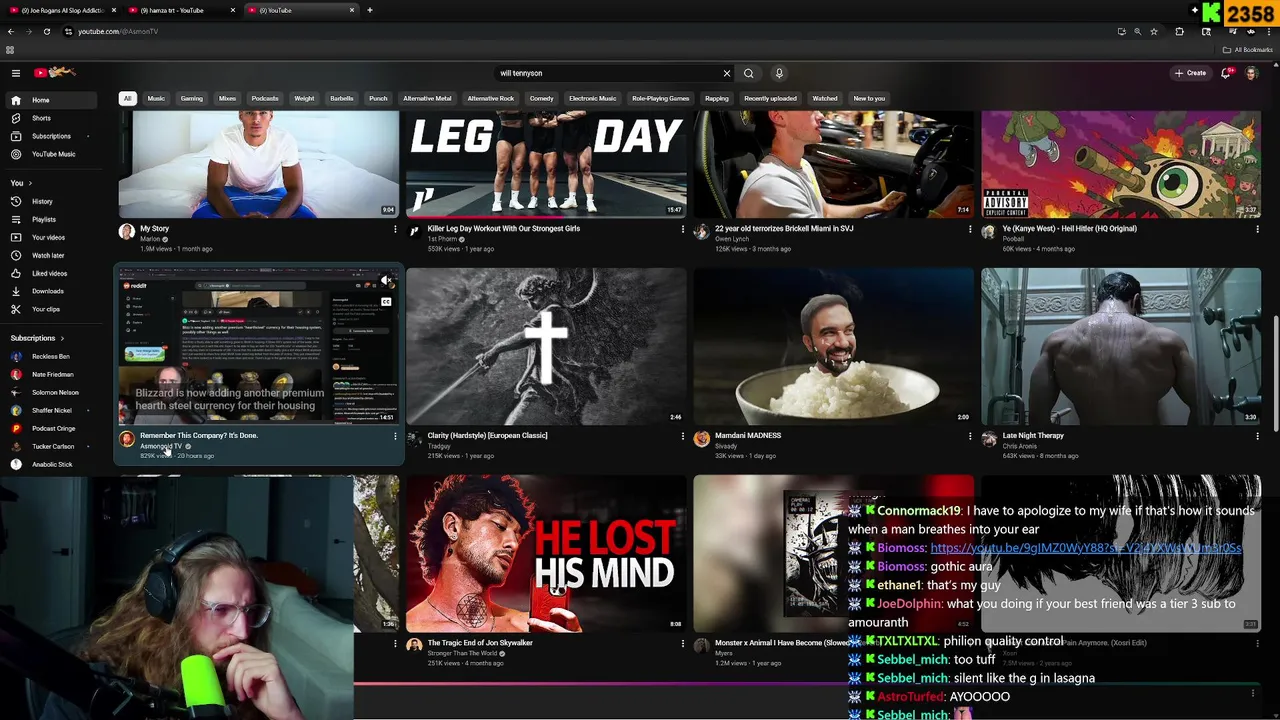Open options menu for Mamdani MADNESS video

[970, 436]
